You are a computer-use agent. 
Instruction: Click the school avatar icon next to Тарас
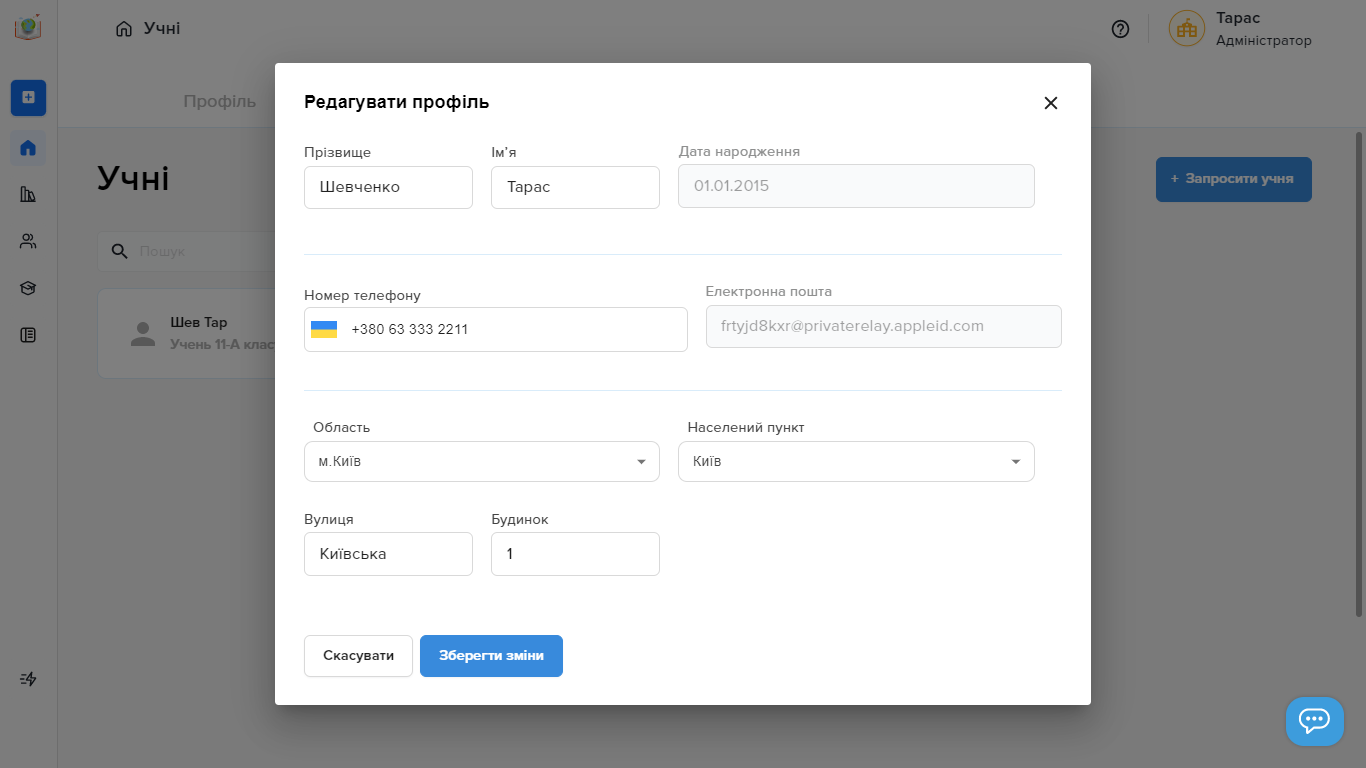click(1187, 29)
